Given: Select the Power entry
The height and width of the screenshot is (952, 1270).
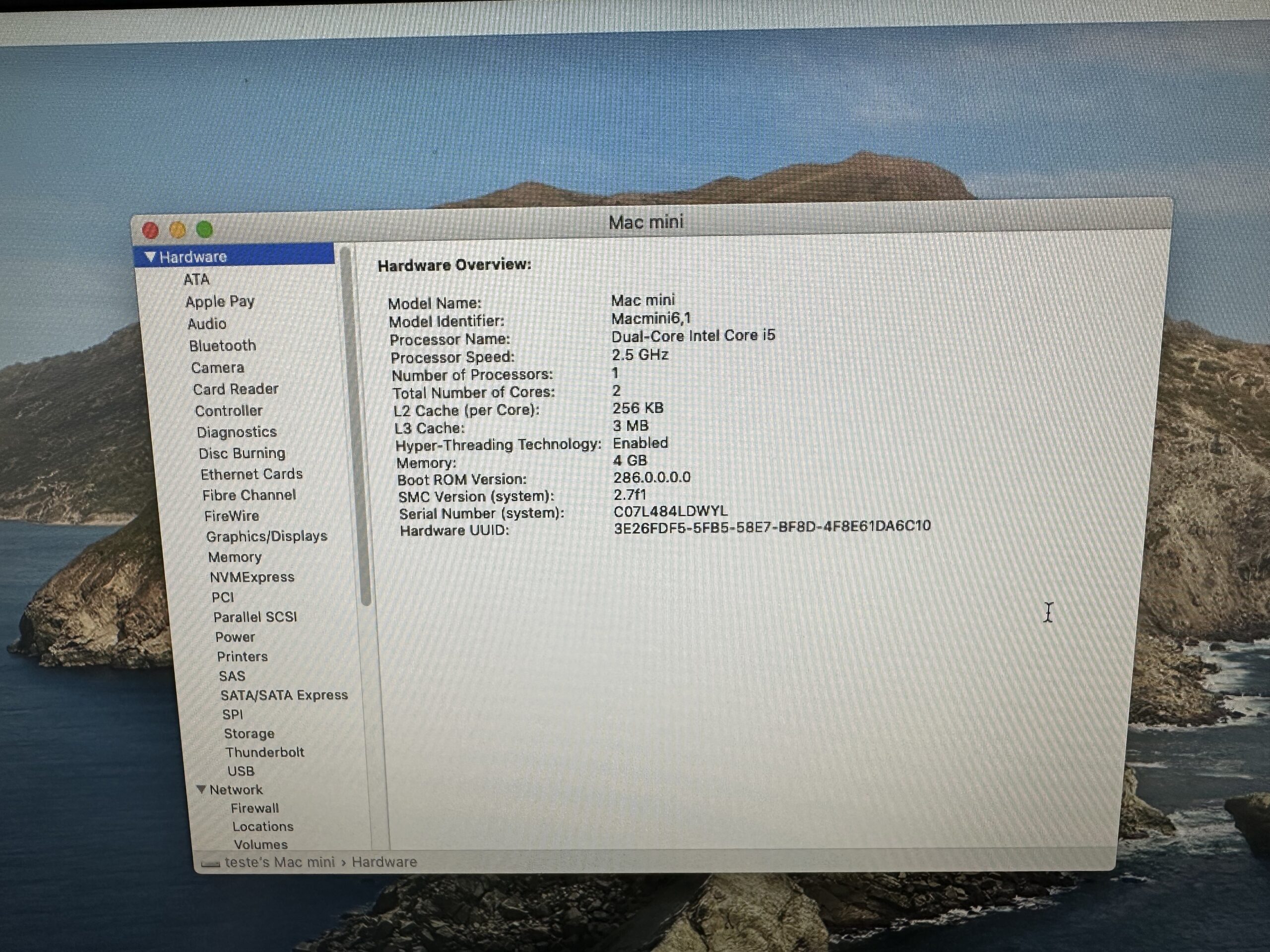Looking at the screenshot, I should (235, 637).
